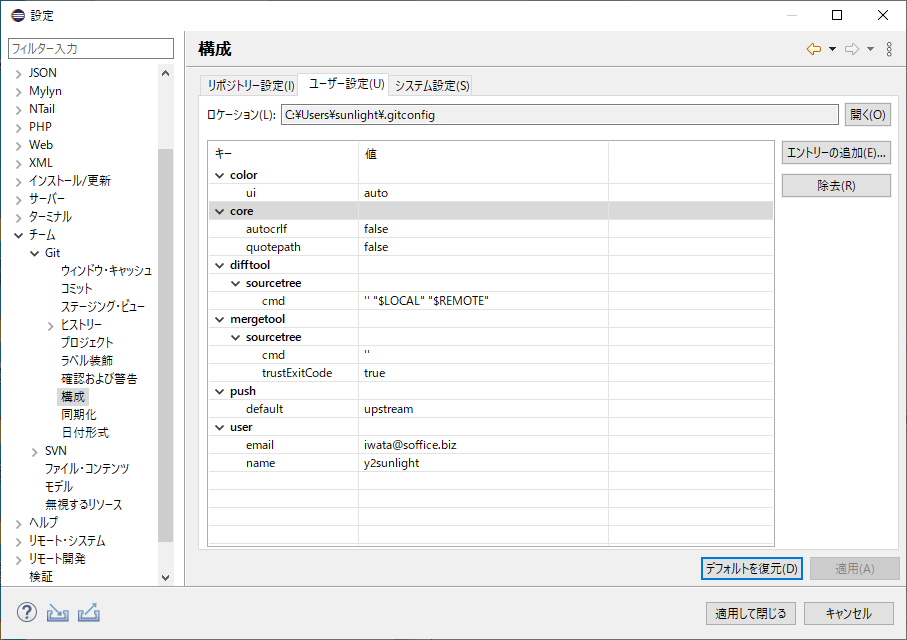Click the エントリーの追加 button
The width and height of the screenshot is (907, 640).
click(x=836, y=153)
